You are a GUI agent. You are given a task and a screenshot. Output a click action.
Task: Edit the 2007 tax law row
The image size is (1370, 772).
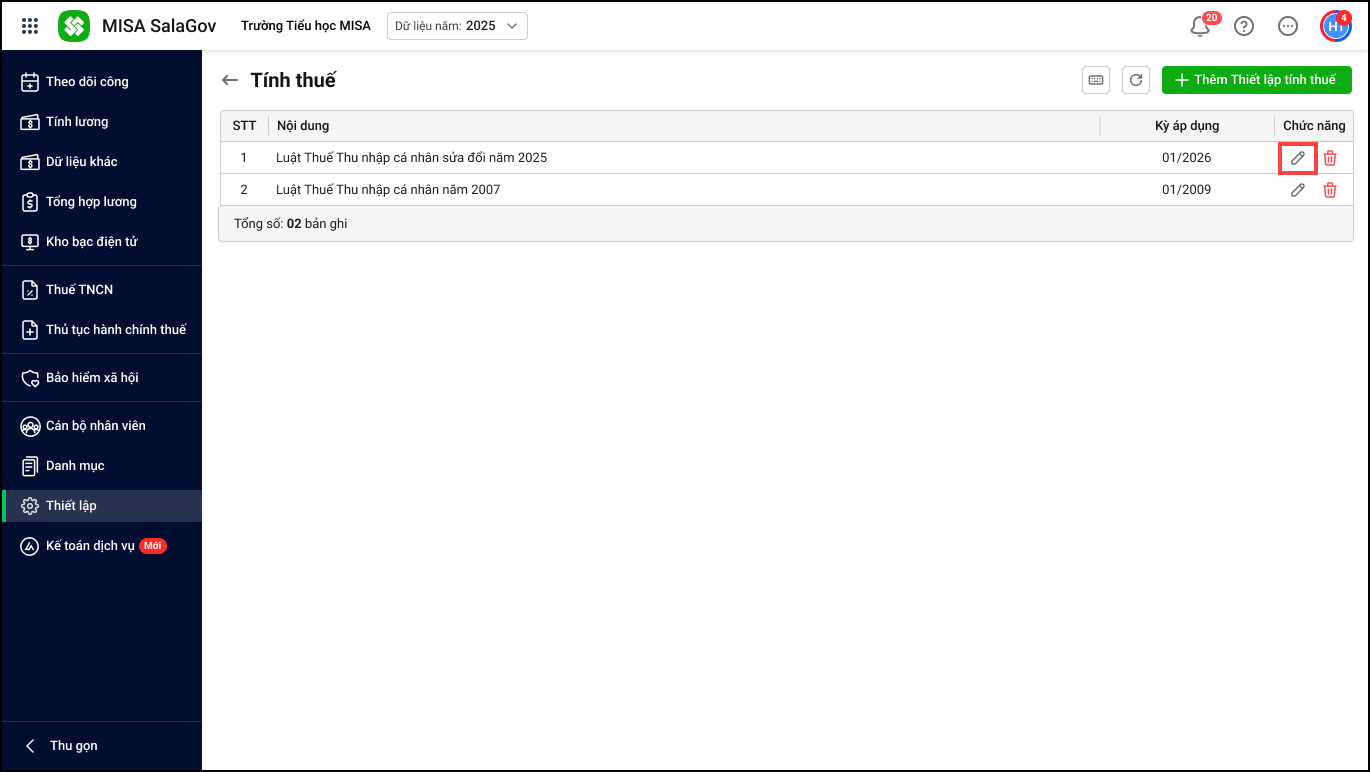coord(1297,190)
